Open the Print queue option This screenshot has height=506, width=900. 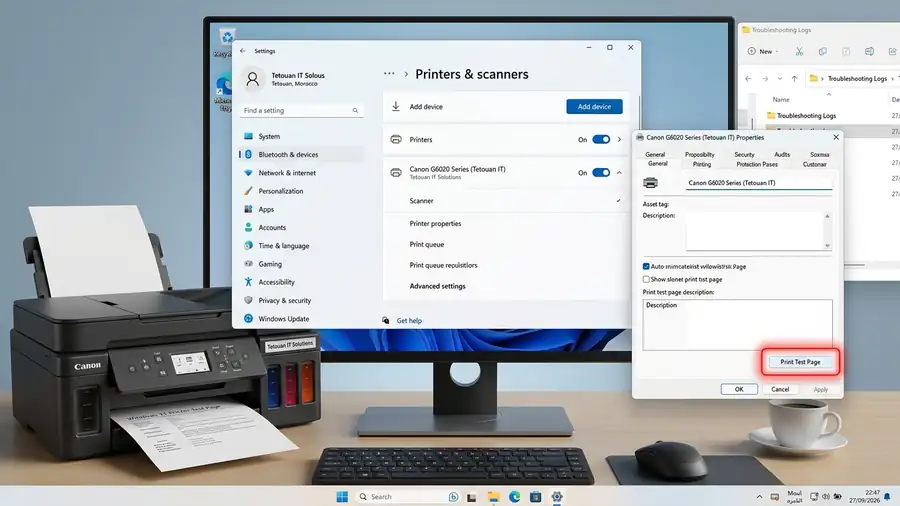[x=427, y=244]
